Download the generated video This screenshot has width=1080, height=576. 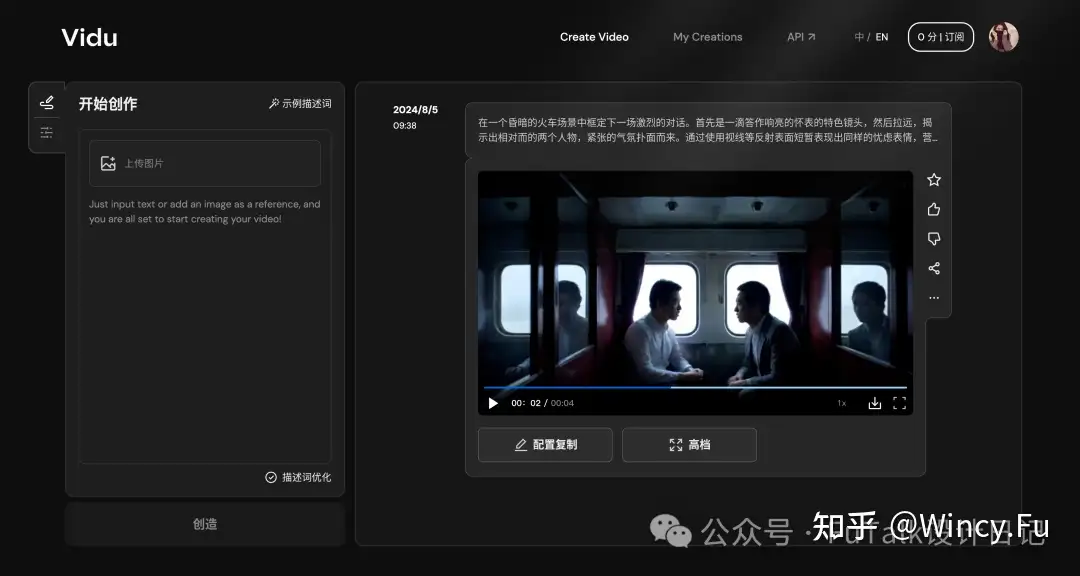tap(874, 402)
